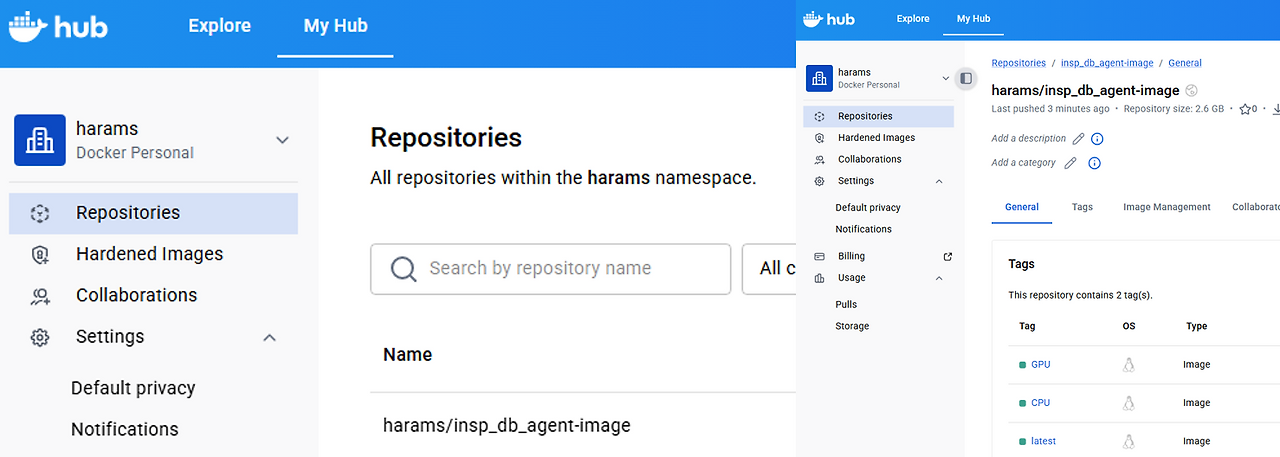Open Billing in right detail page sidebar

click(x=878, y=256)
